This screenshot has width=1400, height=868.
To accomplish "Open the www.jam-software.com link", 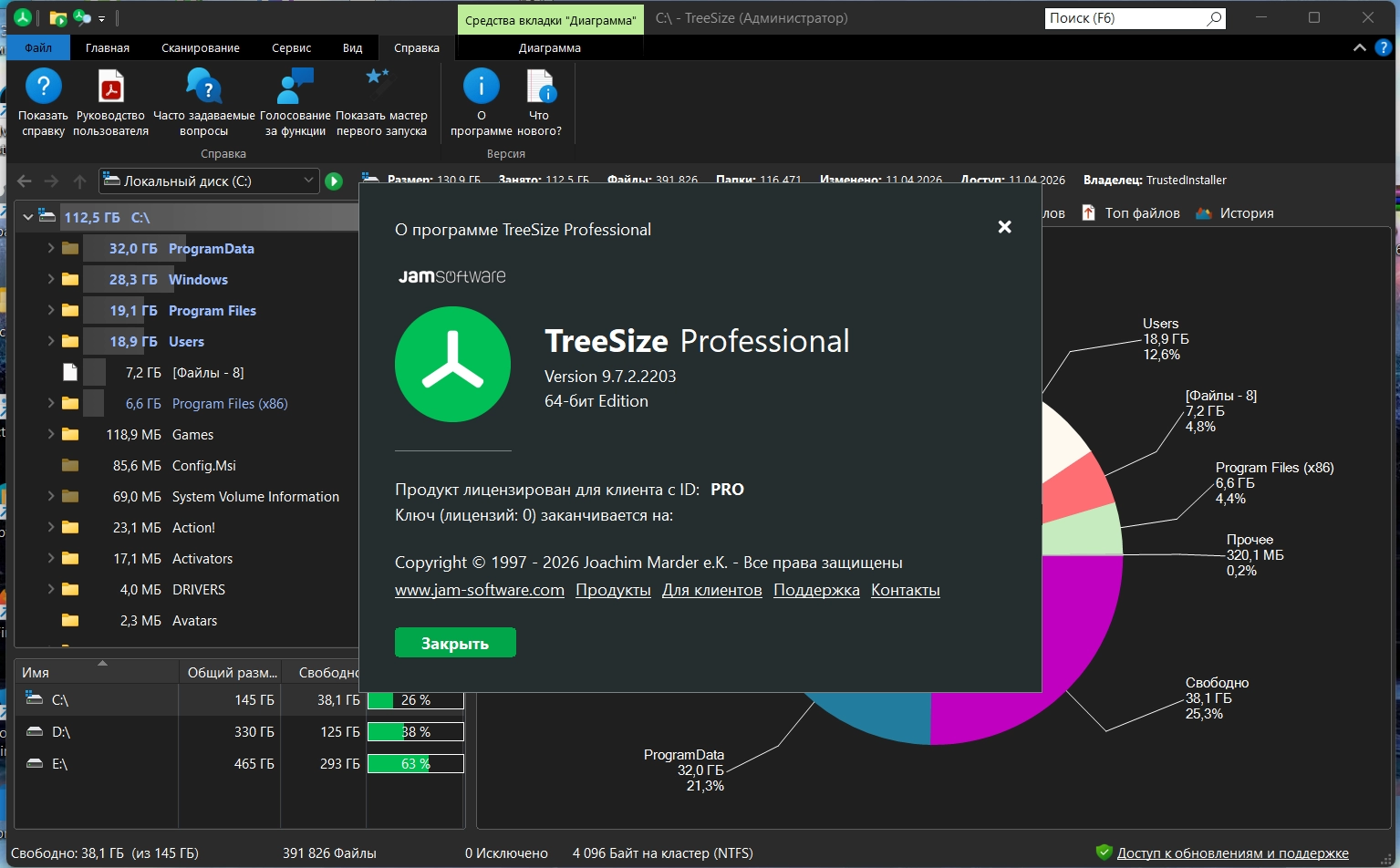I will click(480, 590).
